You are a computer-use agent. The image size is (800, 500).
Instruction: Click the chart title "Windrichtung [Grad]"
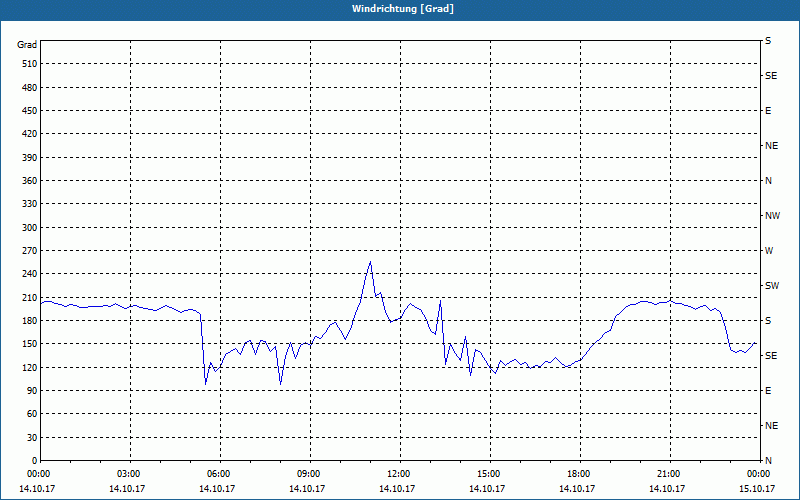click(403, 9)
